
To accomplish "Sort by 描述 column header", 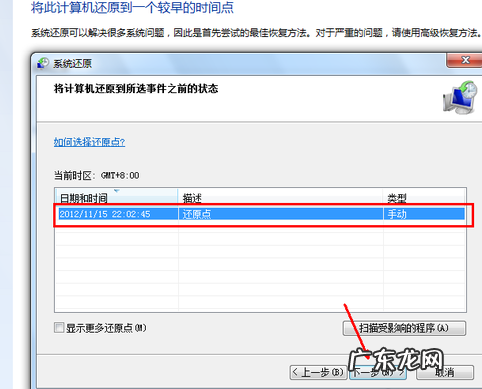I will (280, 198).
